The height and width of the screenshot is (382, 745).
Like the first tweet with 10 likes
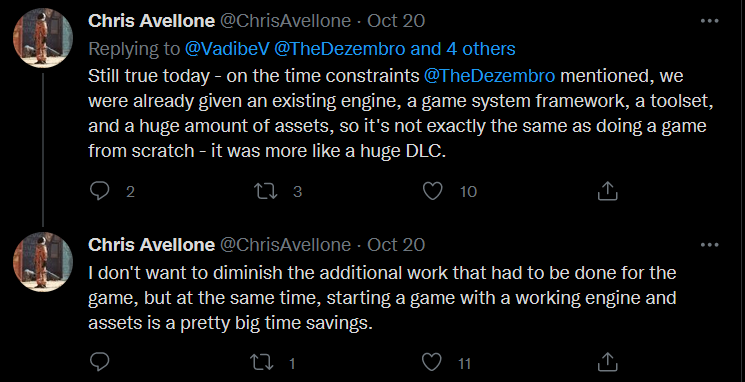432,191
